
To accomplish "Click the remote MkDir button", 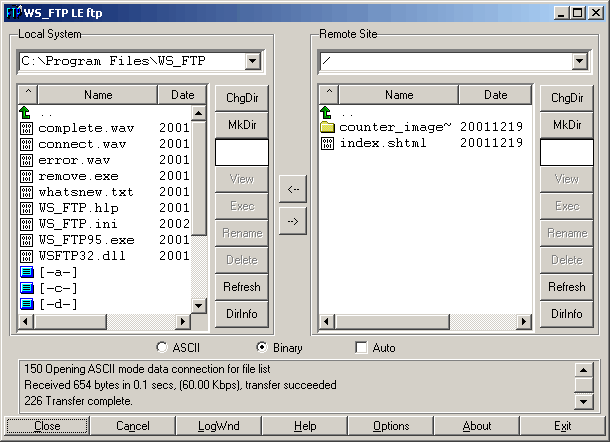I will (567, 125).
